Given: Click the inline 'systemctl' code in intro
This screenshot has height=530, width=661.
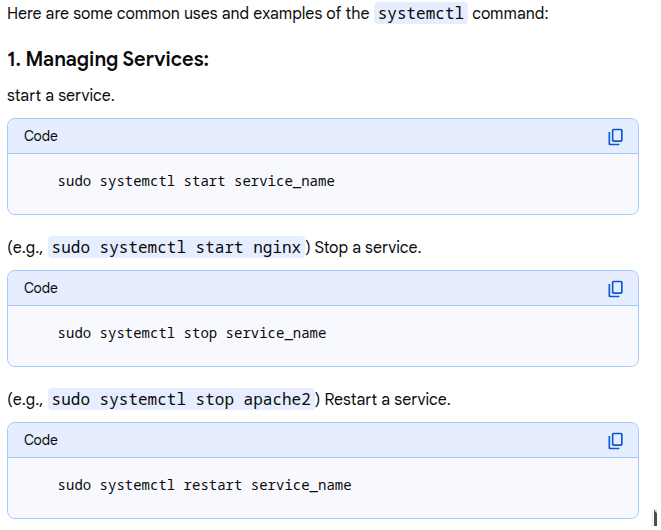Looking at the screenshot, I should click(x=420, y=16).
